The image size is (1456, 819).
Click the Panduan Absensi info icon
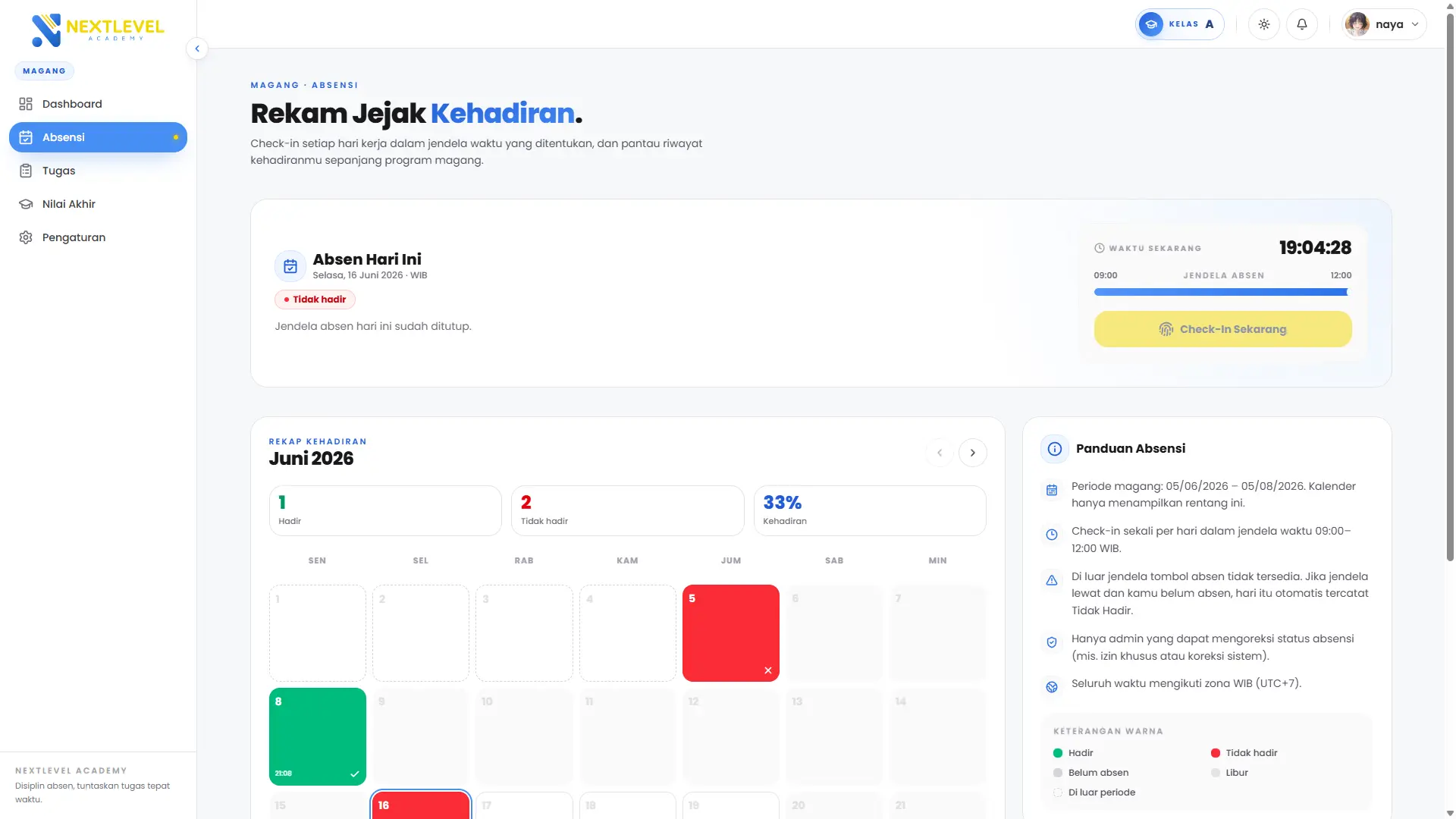coord(1055,449)
